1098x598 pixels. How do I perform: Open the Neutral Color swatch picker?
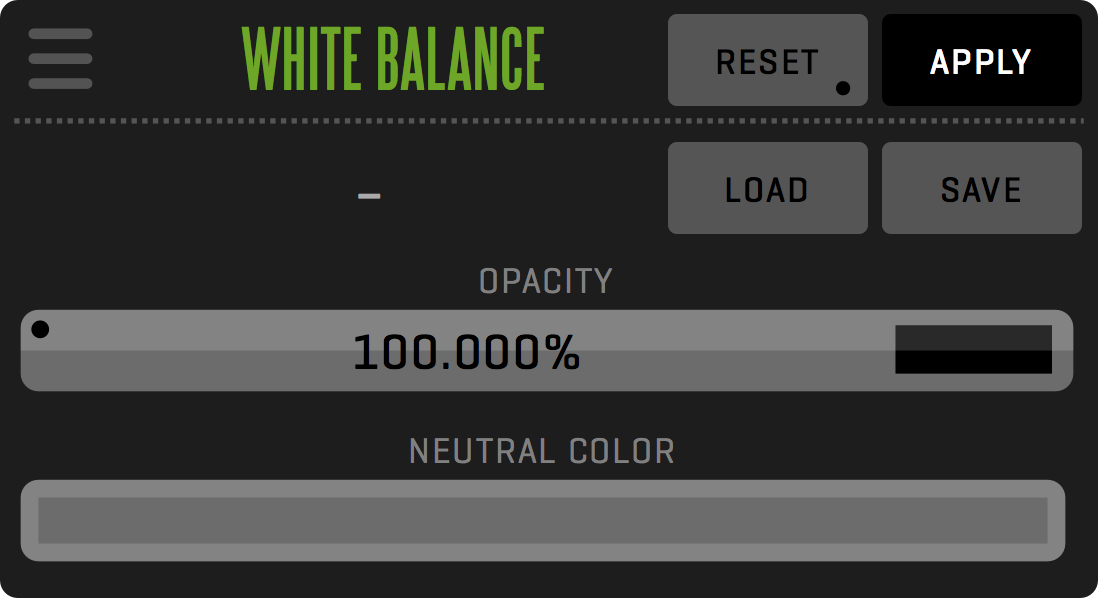[542, 521]
